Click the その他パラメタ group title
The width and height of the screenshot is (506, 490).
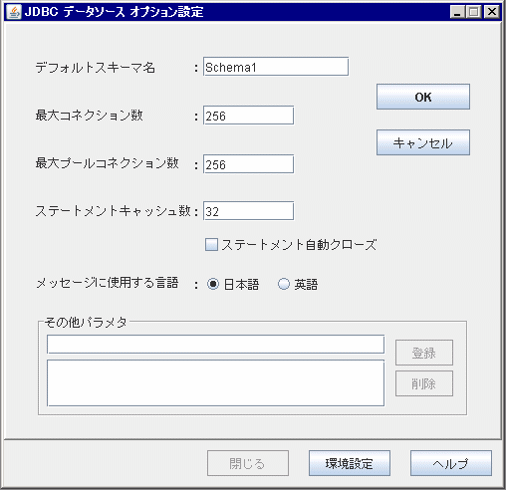coord(86,322)
